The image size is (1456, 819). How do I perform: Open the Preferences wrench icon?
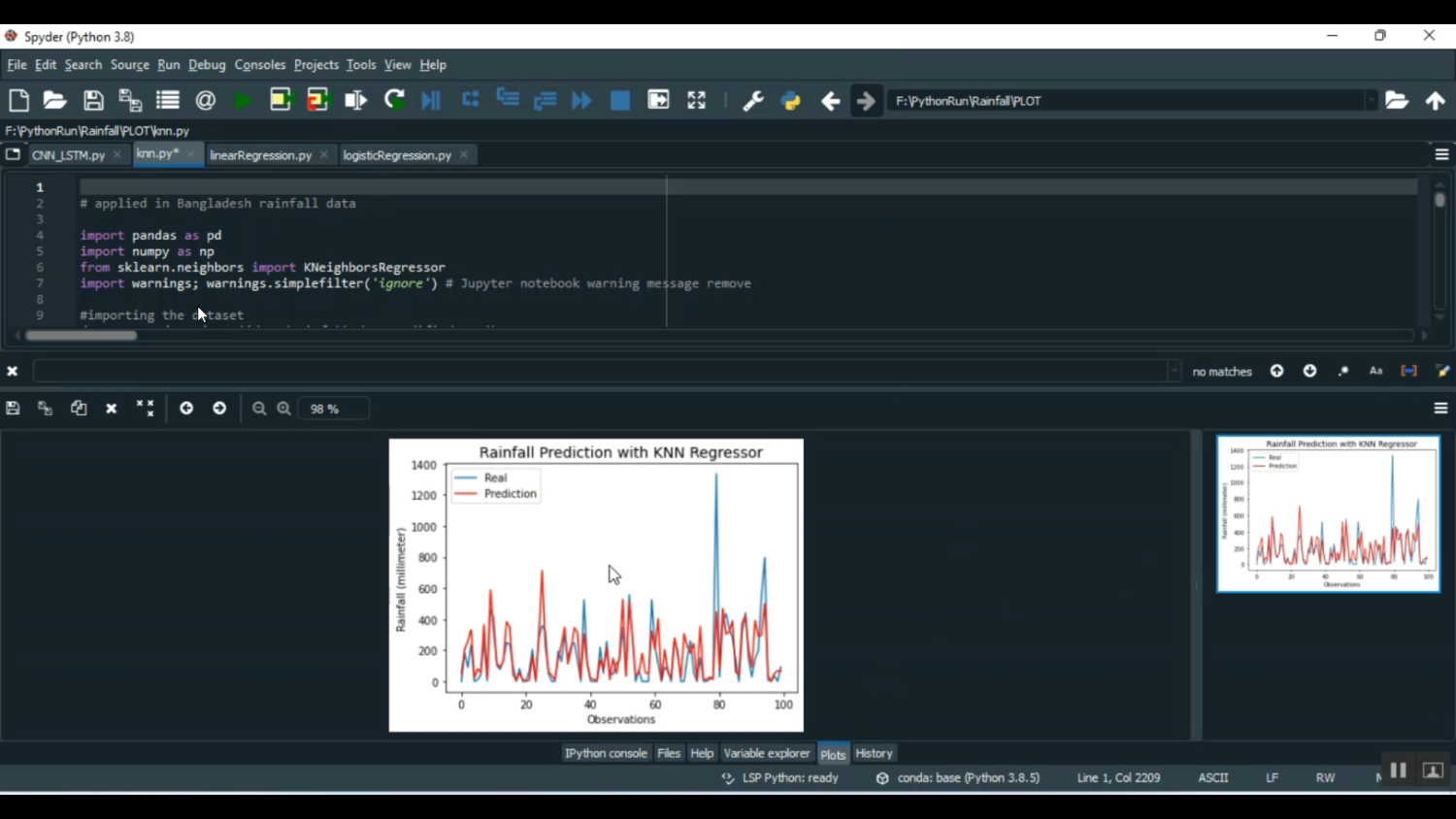point(753,101)
